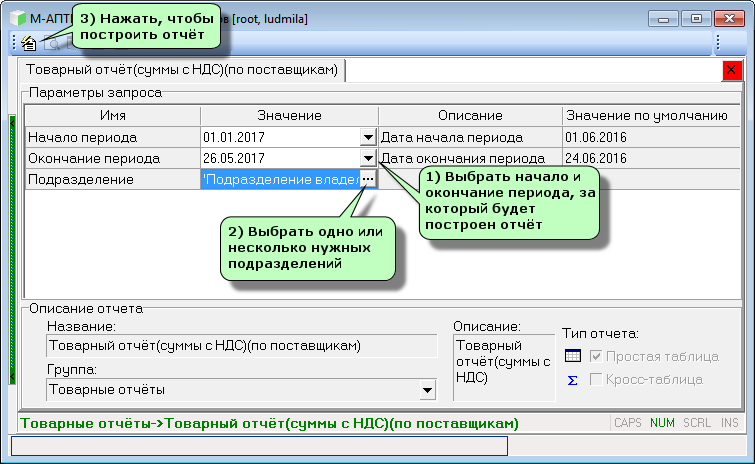Toggle the Простая таблица checkbox
755x464 pixels.
(596, 356)
